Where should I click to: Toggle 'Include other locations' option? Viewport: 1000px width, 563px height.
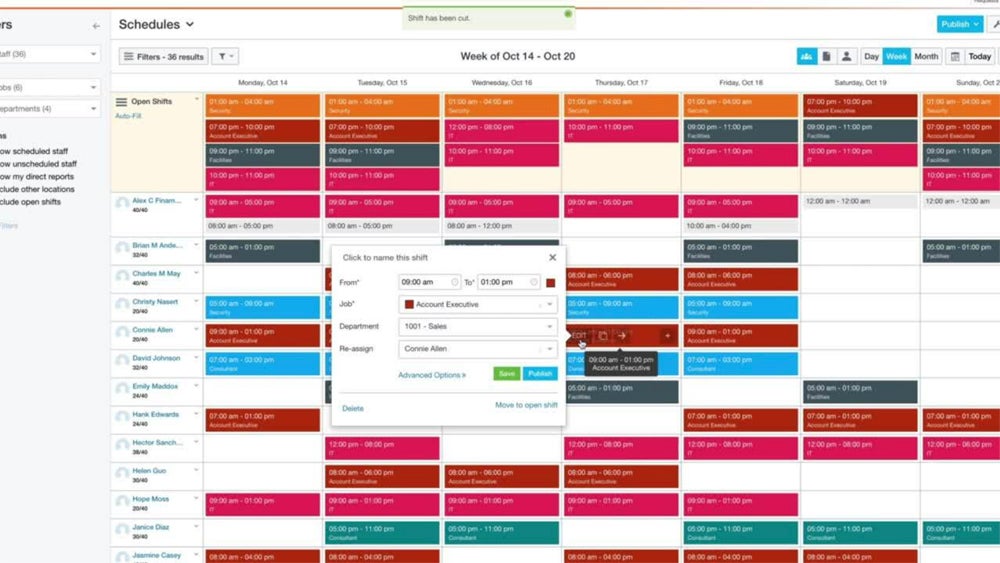(x=37, y=189)
